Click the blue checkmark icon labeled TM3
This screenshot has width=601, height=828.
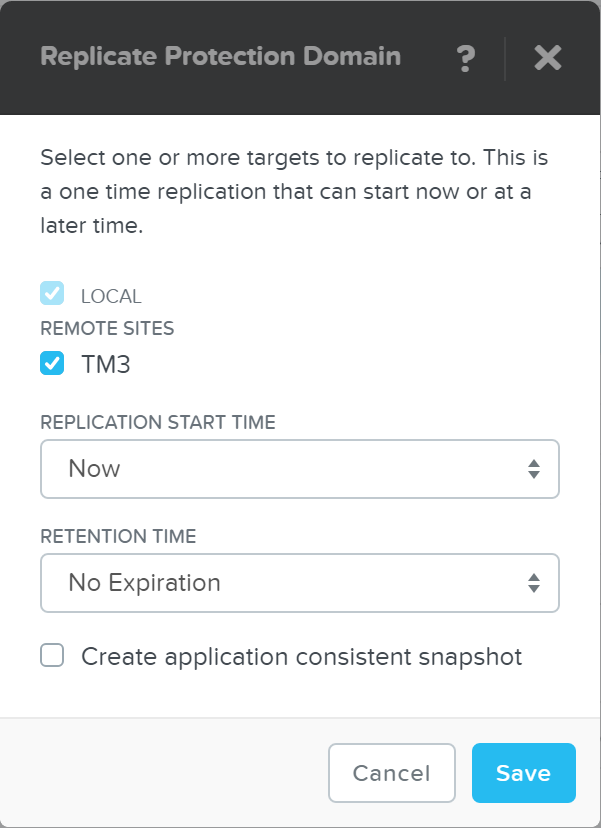52,363
